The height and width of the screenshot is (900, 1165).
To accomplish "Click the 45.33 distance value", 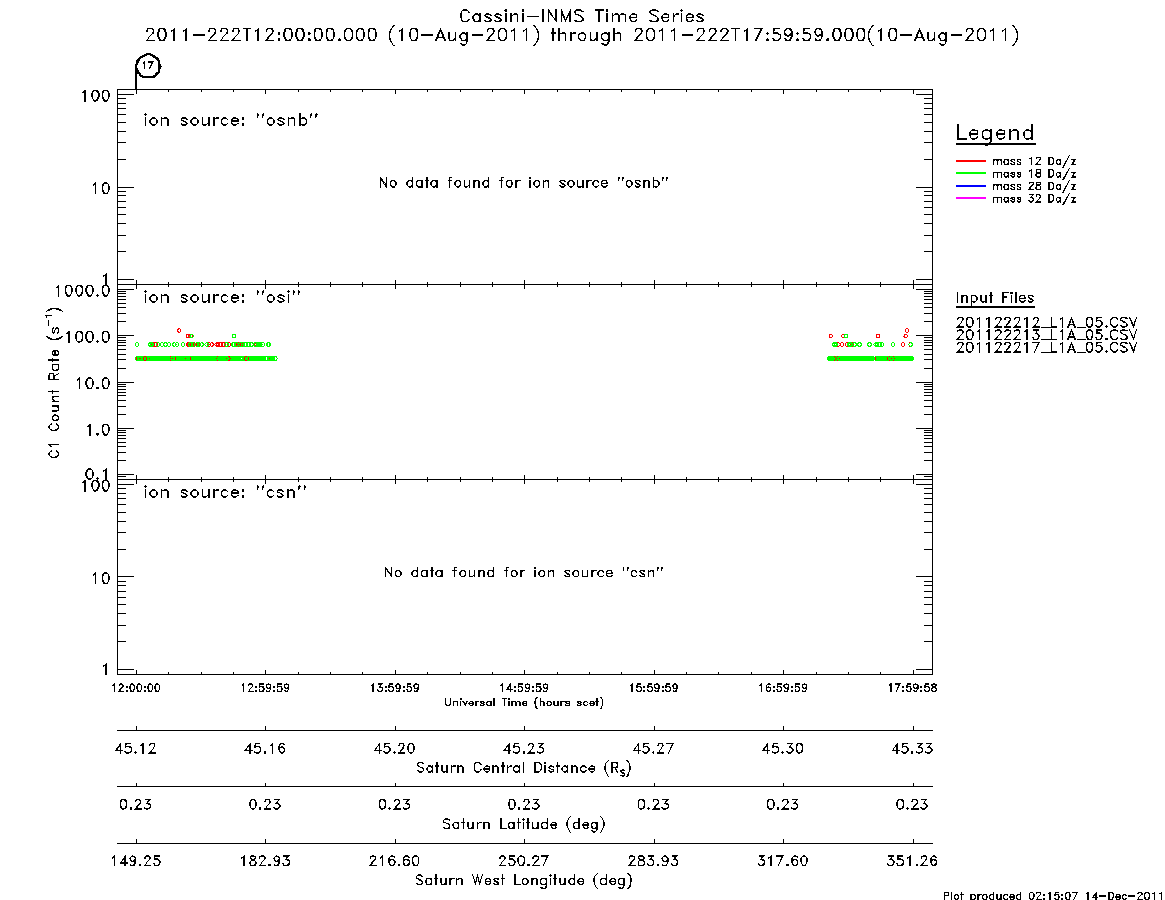I will coord(912,748).
